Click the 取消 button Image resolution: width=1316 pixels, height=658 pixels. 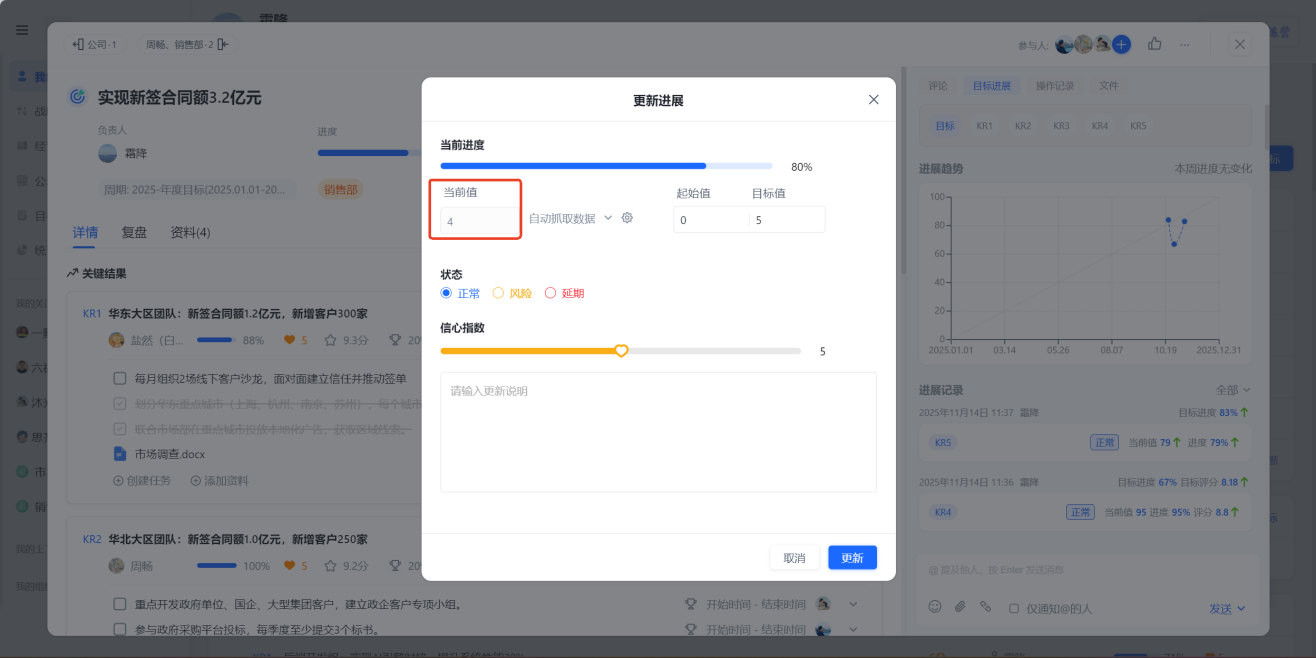pos(794,558)
